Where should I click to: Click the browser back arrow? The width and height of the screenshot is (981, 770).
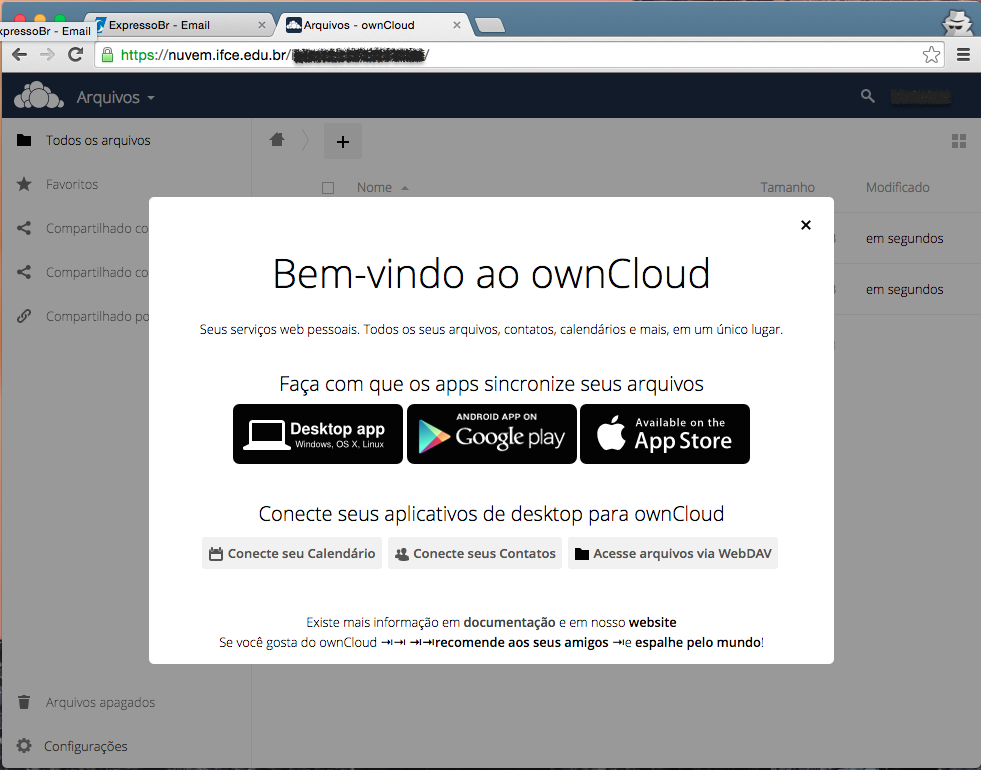click(x=19, y=55)
